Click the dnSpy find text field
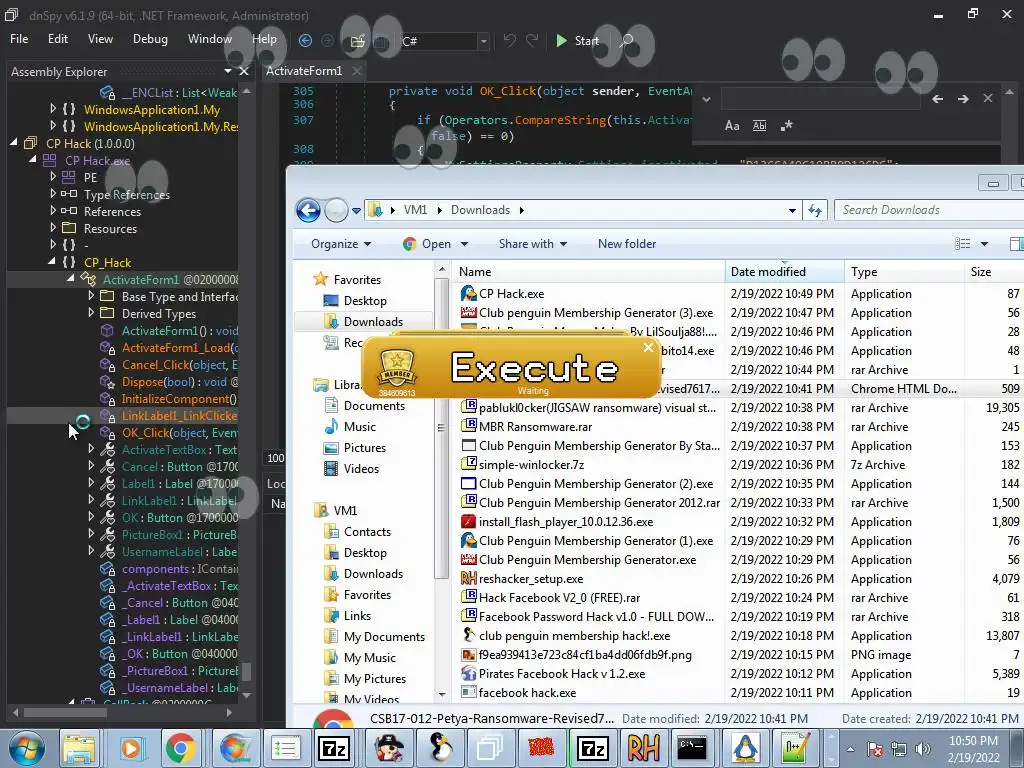 (x=820, y=99)
